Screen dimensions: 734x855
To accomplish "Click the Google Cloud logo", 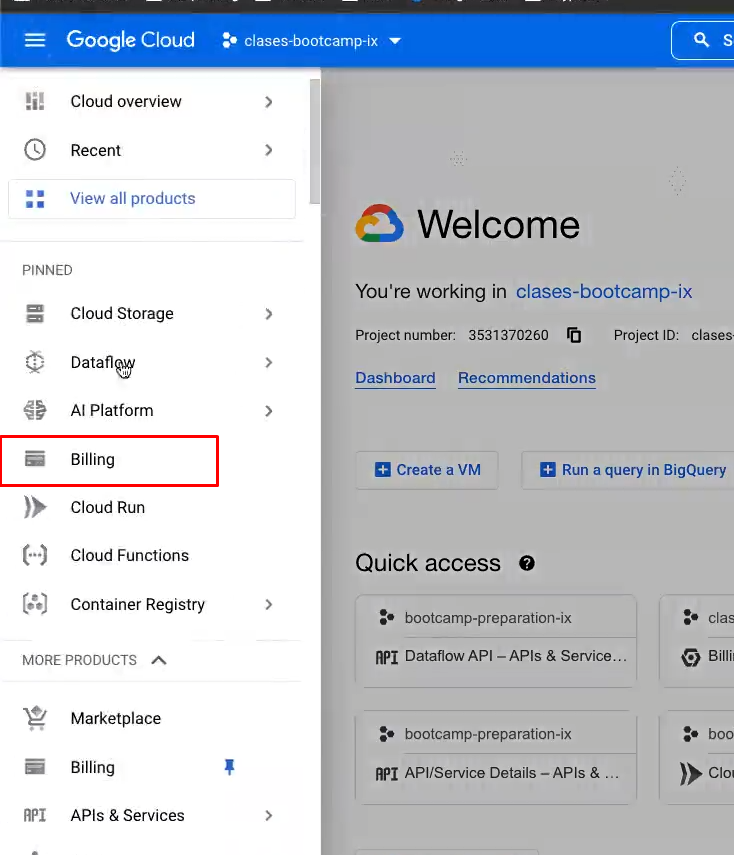I will pos(130,40).
